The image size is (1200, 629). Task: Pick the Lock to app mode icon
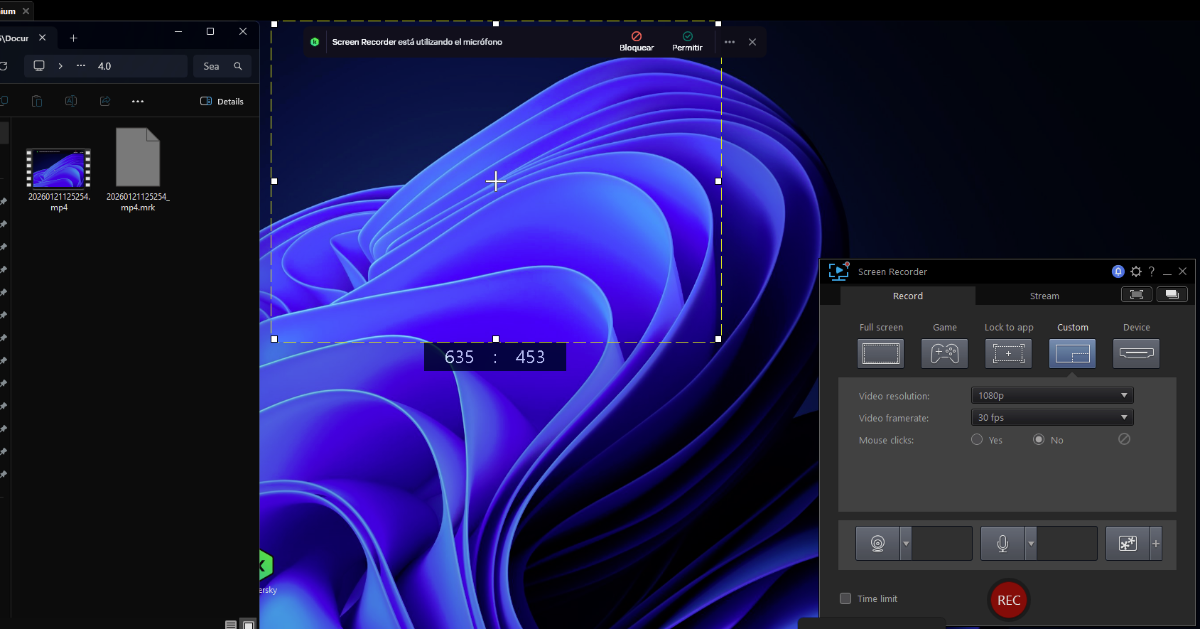[1008, 353]
